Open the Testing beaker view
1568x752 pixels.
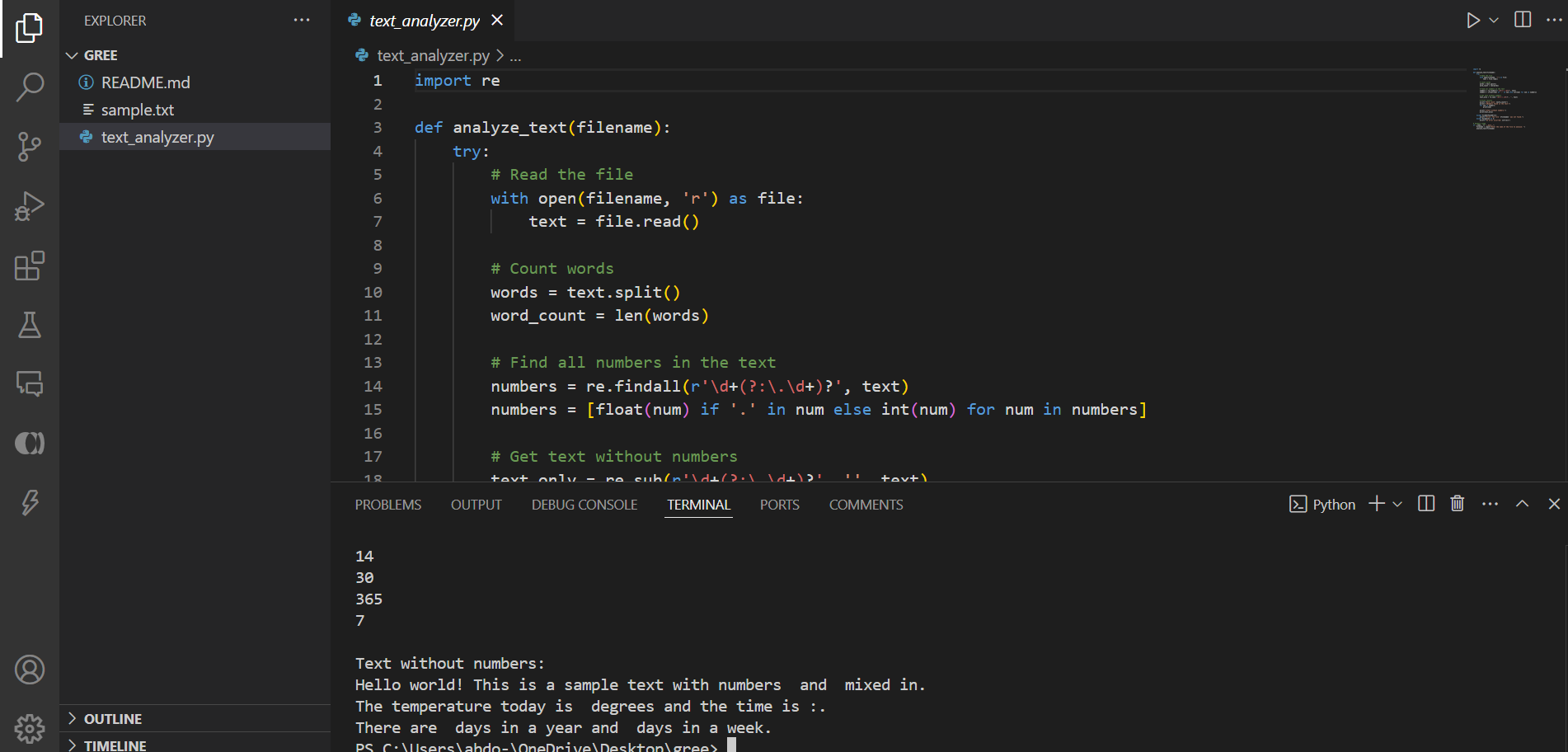[x=30, y=325]
